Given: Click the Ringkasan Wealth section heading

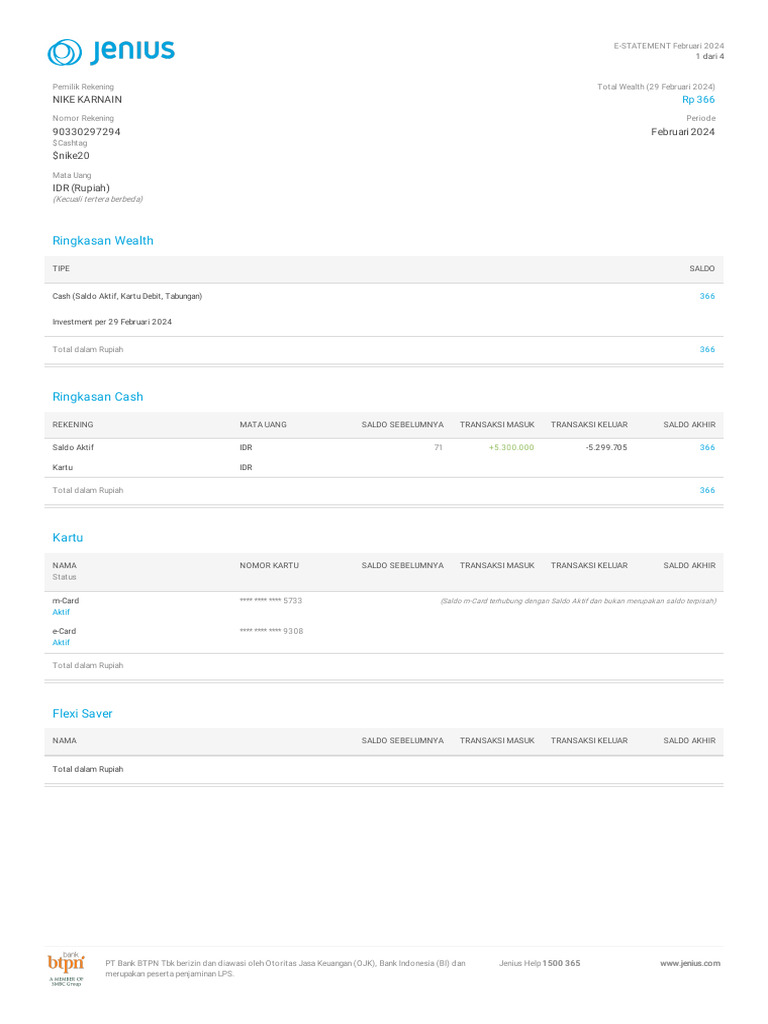Looking at the screenshot, I should pyautogui.click(x=103, y=241).
